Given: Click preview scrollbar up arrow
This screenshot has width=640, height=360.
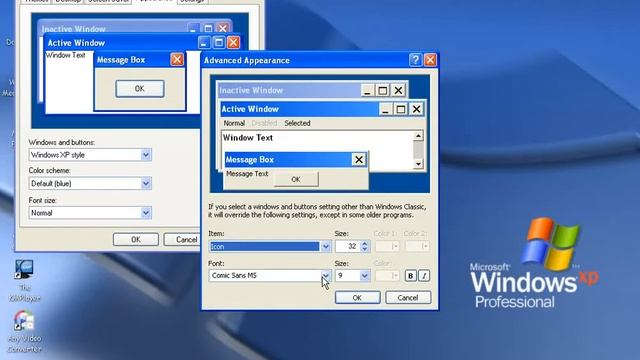Looking at the screenshot, I should tap(418, 136).
